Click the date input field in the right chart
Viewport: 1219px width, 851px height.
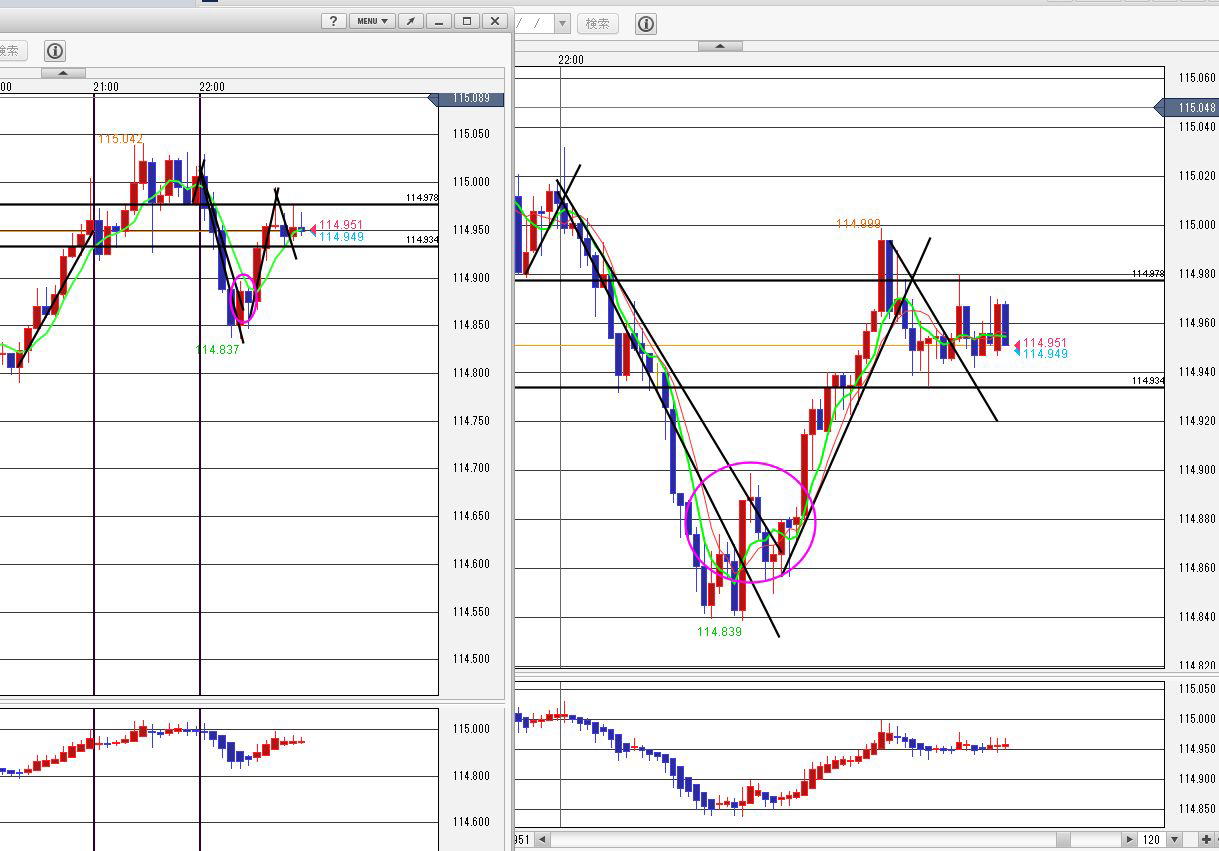533,24
